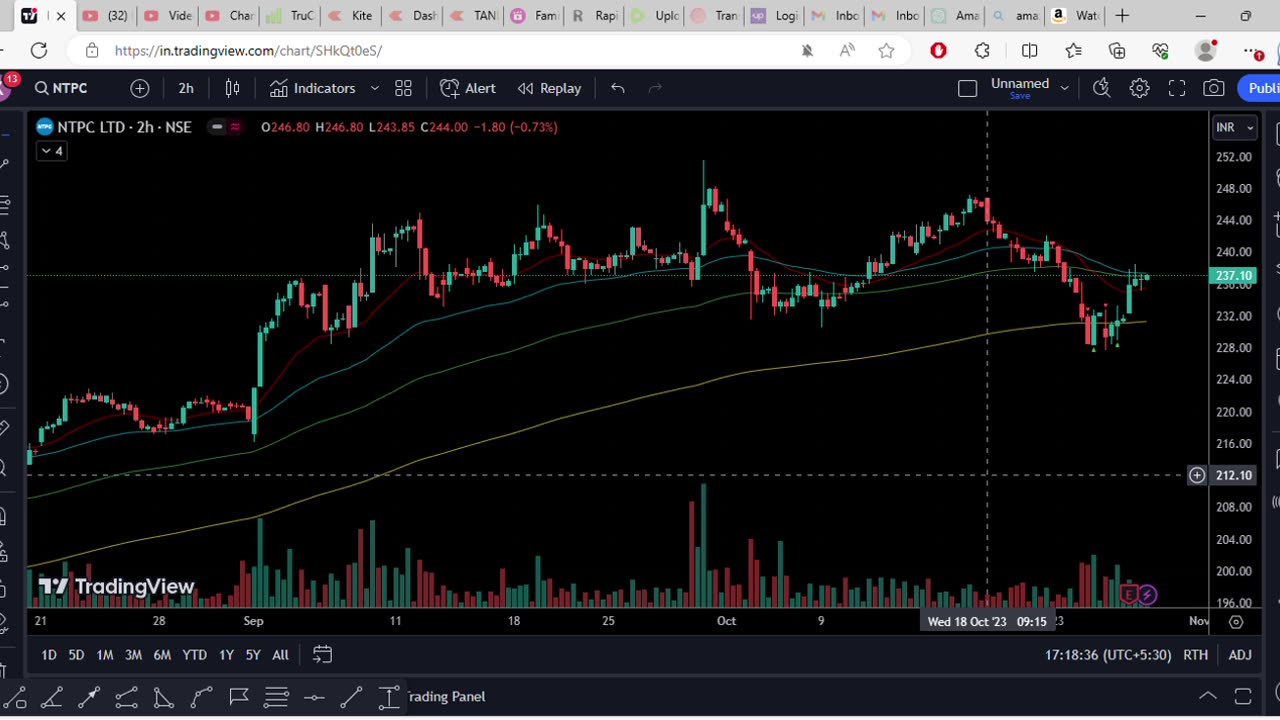Select the 5Y time range
1280x720 pixels.
(253, 655)
